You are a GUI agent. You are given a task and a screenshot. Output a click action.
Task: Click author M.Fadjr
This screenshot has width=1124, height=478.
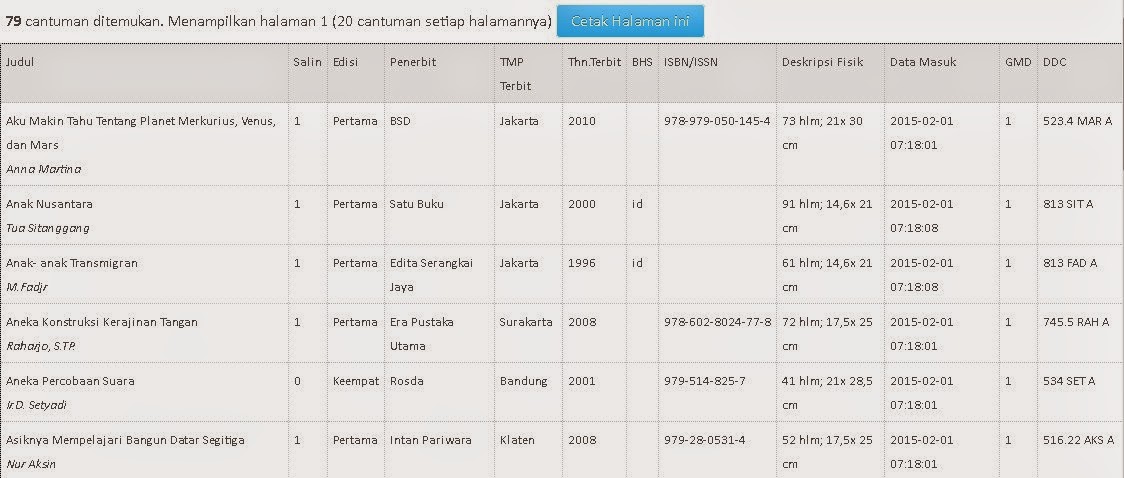27,287
